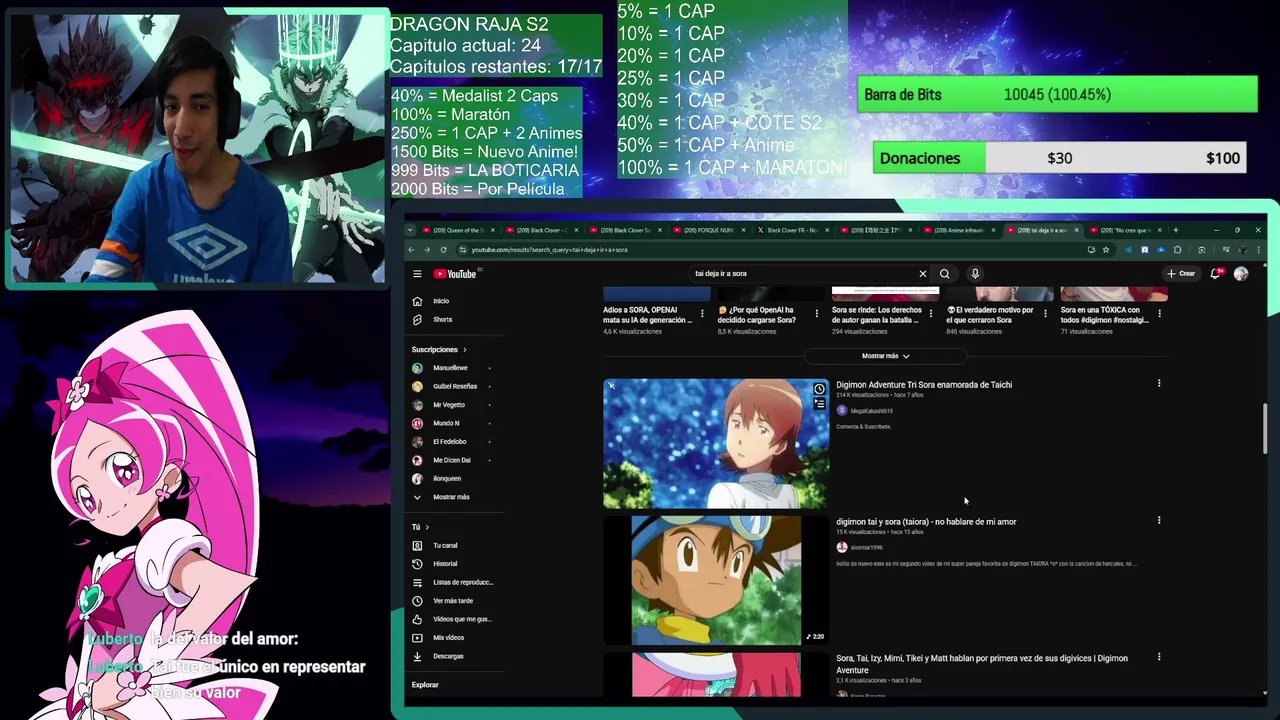Screen dimensions: 1280x720
Task: Open options for Sora, Tai, Izzy video
Action: (1159, 657)
